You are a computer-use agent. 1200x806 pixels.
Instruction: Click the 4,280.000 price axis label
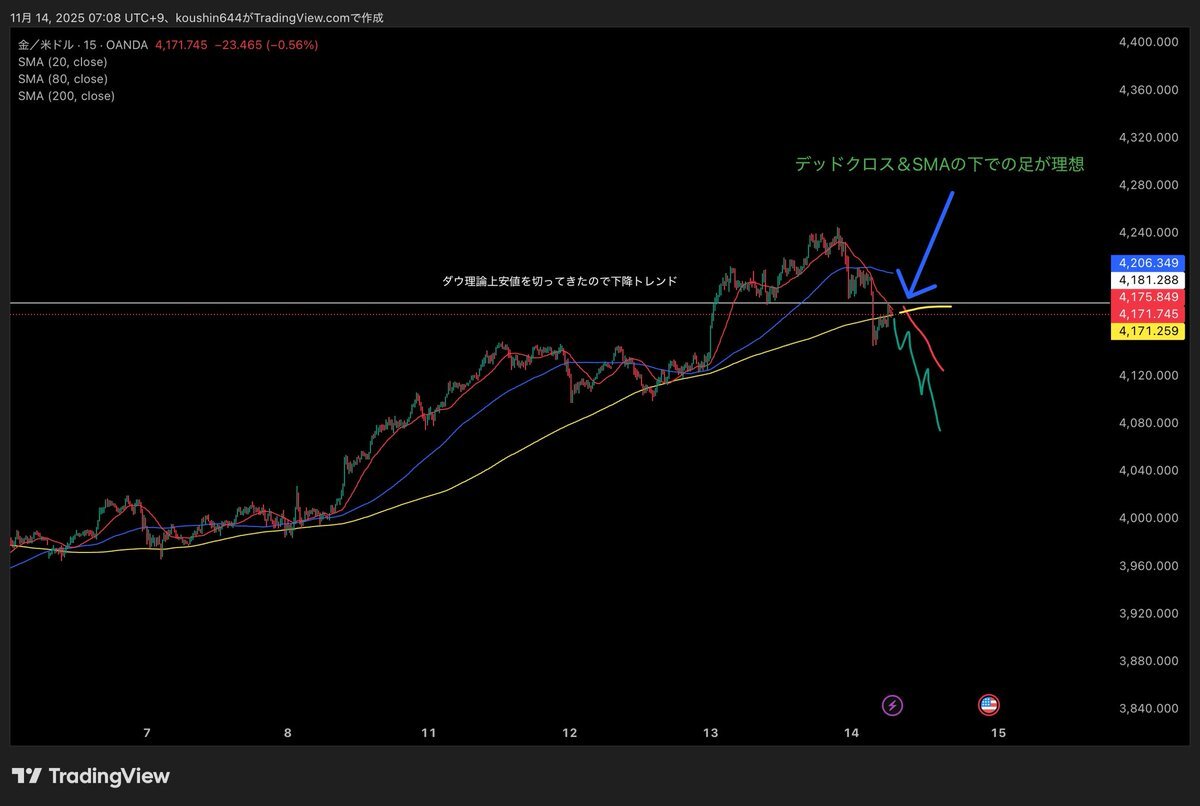click(x=1148, y=185)
